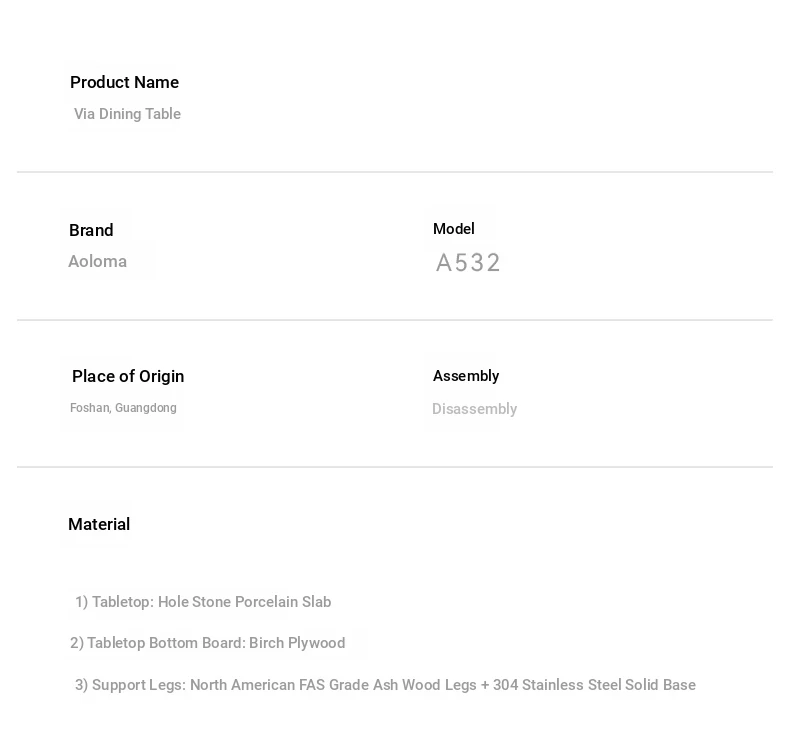The width and height of the screenshot is (790, 732).
Task: Click the Model label
Action: (x=454, y=229)
